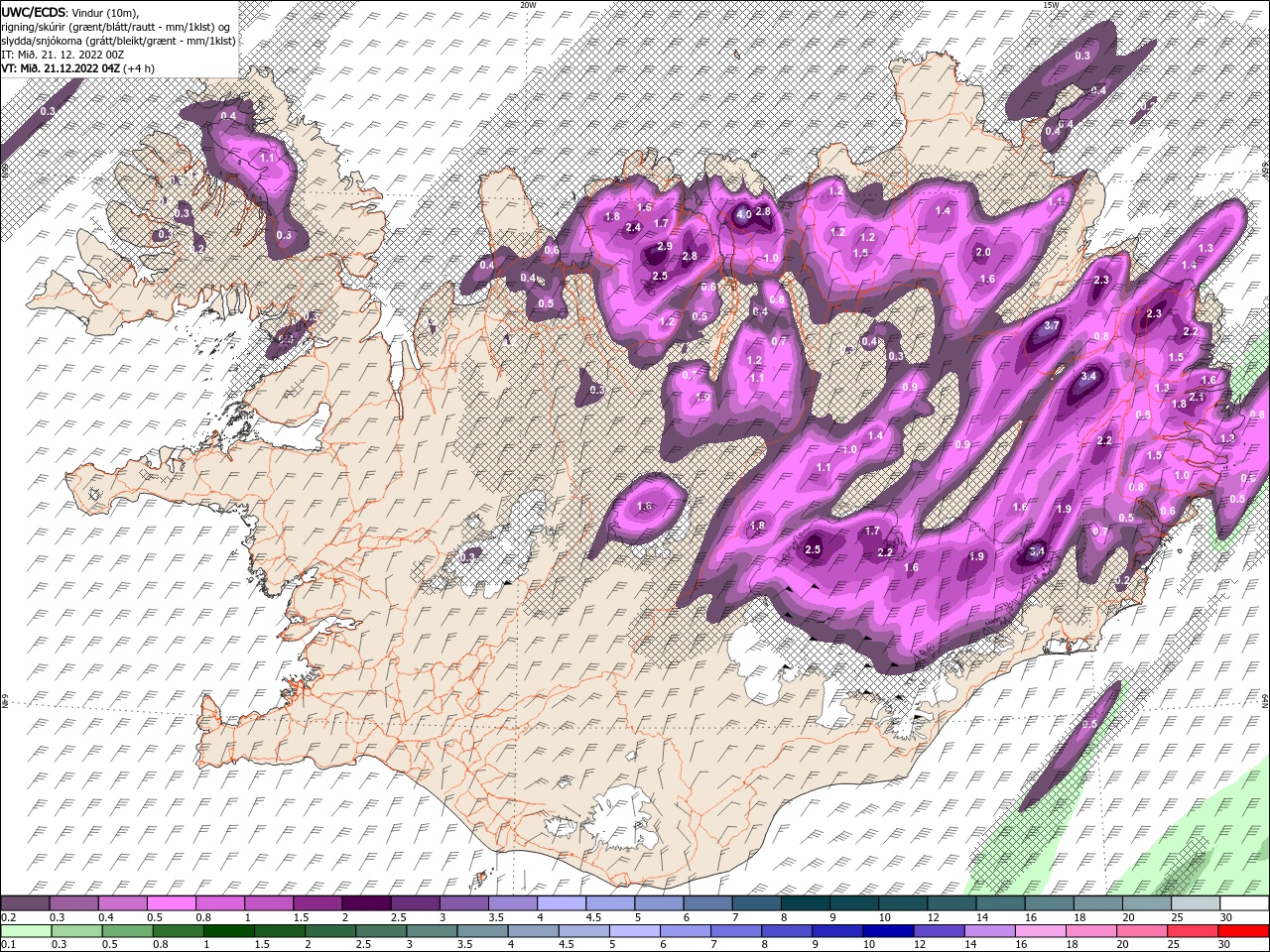1270x952 pixels.
Task: Click the light lavender top-row swatch starting at 4
Action: (560, 903)
